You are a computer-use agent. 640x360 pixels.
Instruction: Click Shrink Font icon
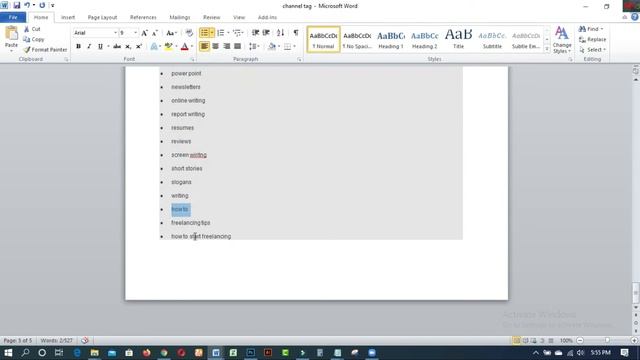pyautogui.click(x=155, y=33)
